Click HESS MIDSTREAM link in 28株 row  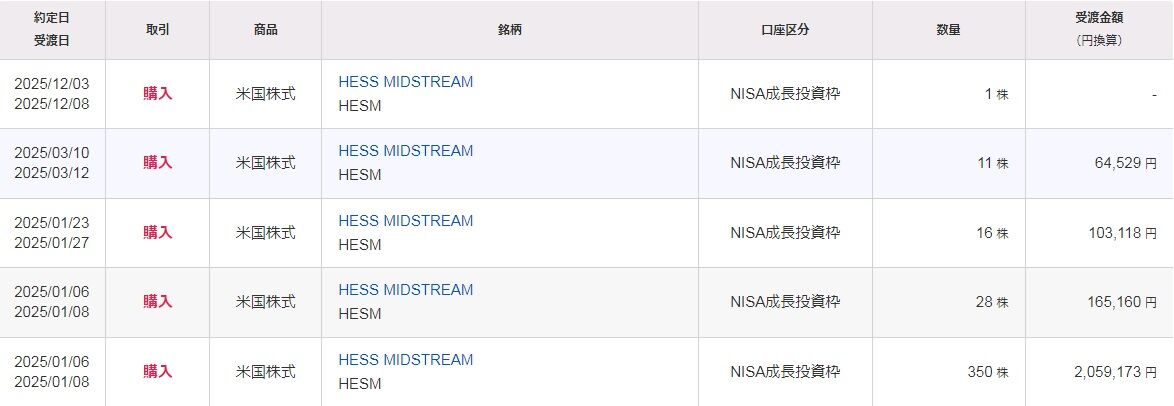click(x=405, y=290)
